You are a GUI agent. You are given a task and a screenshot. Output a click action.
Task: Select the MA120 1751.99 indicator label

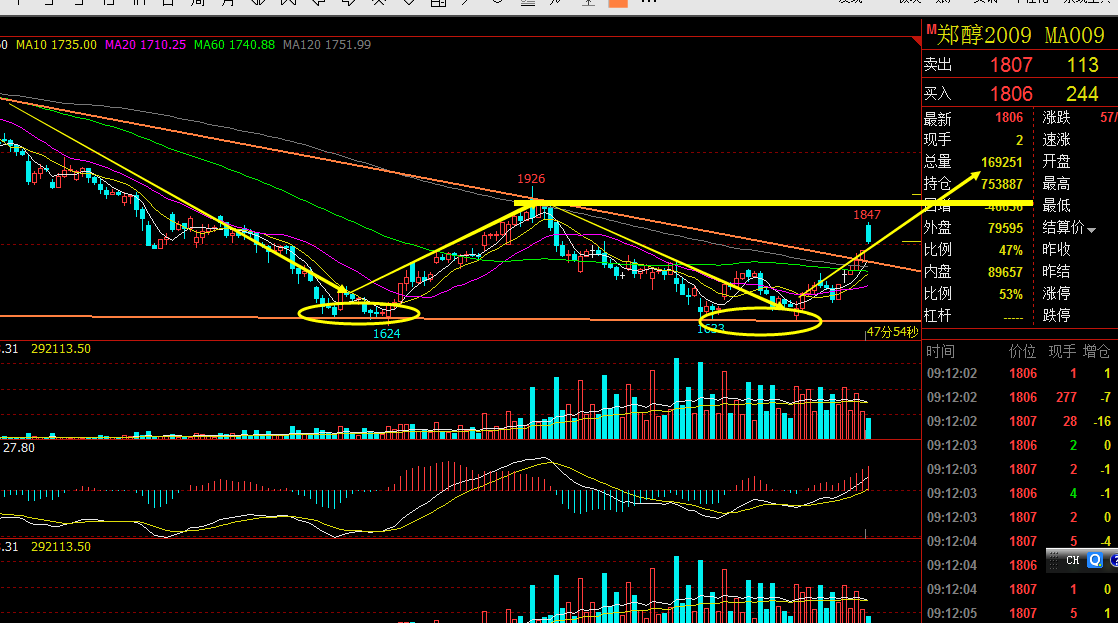coord(327,45)
